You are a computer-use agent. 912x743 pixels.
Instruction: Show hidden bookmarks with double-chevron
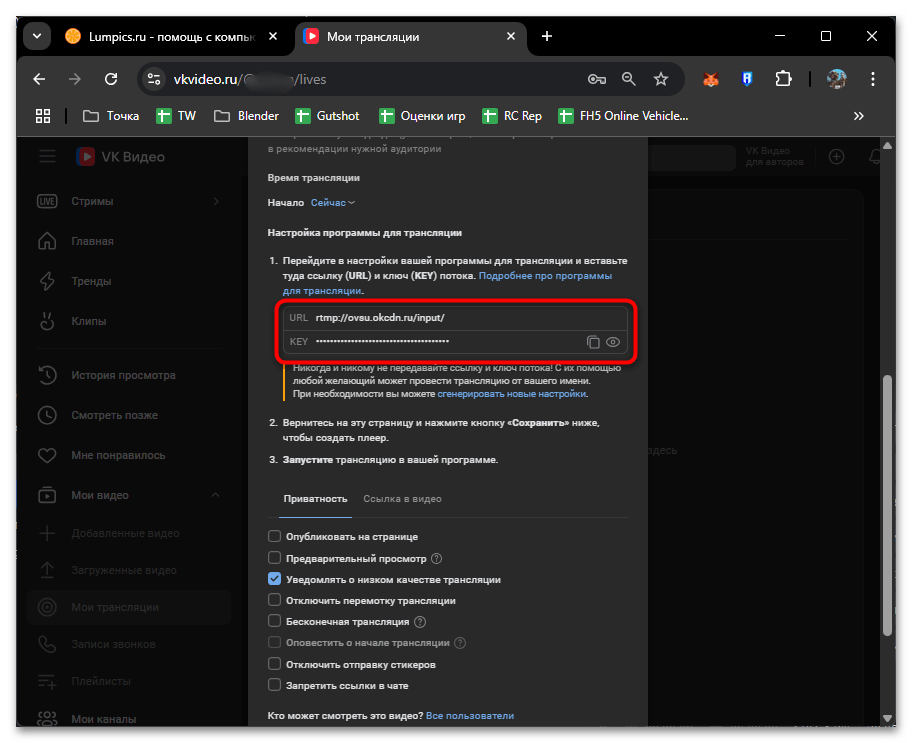[858, 116]
